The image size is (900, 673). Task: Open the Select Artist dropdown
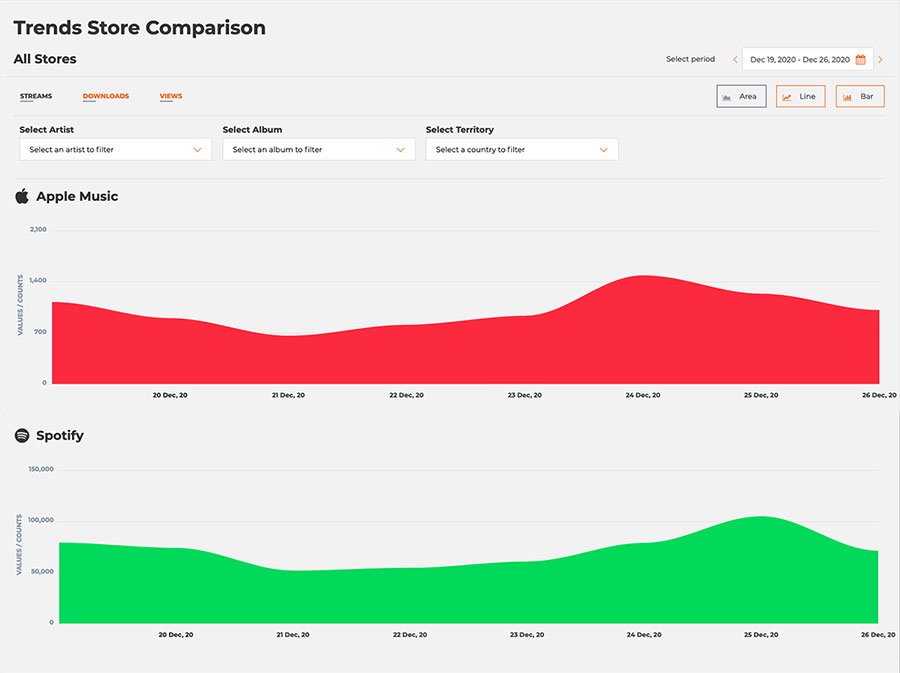[115, 150]
